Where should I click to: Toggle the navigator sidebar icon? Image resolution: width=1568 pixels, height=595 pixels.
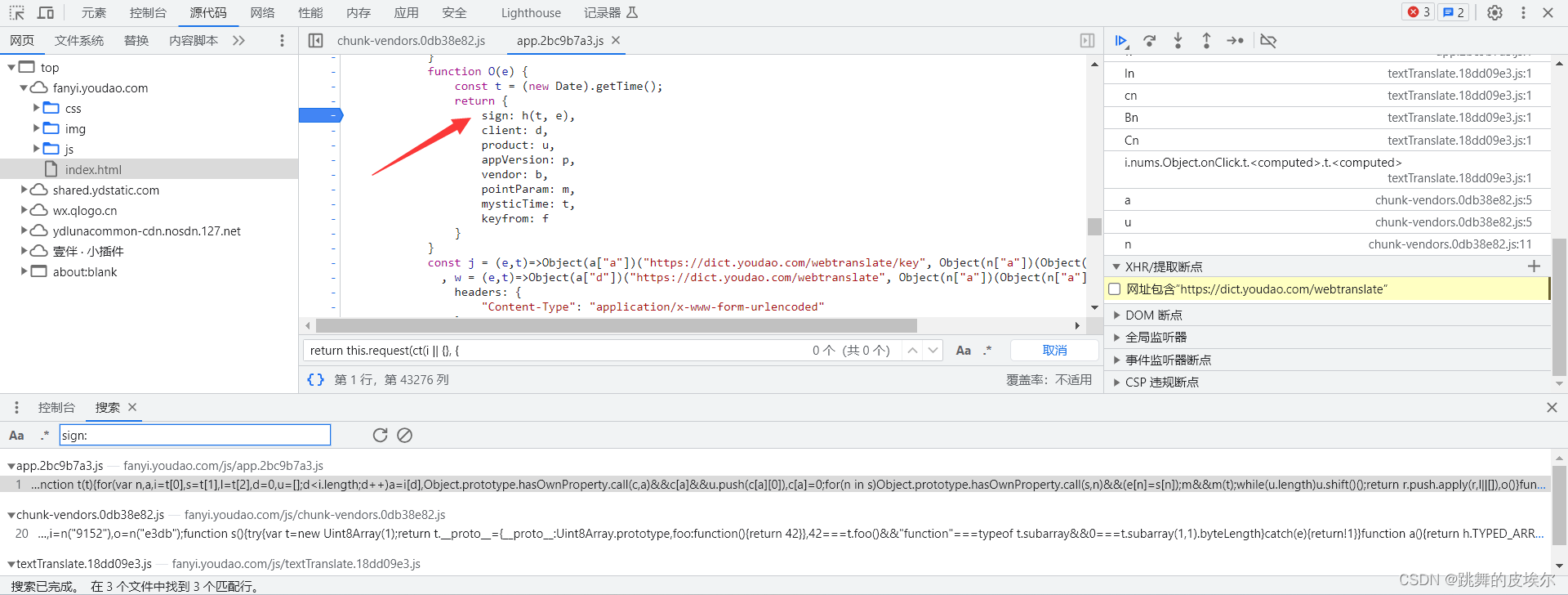pos(315,40)
